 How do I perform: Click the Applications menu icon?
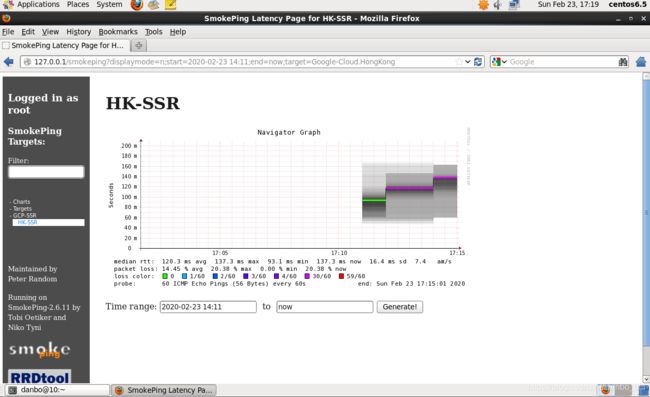[x=8, y=5]
